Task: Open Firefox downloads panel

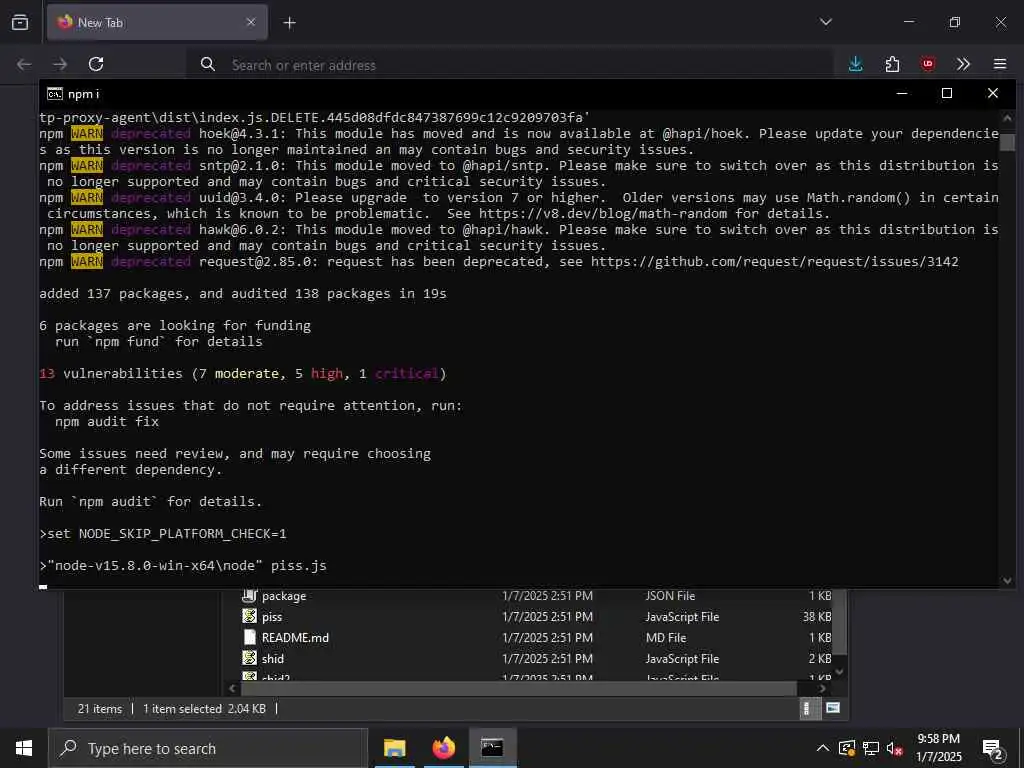Action: pos(856,64)
